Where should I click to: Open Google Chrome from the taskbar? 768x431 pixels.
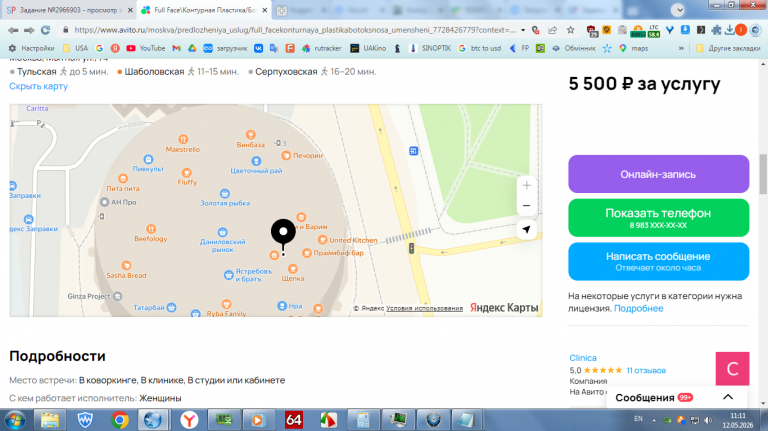pyautogui.click(x=119, y=420)
